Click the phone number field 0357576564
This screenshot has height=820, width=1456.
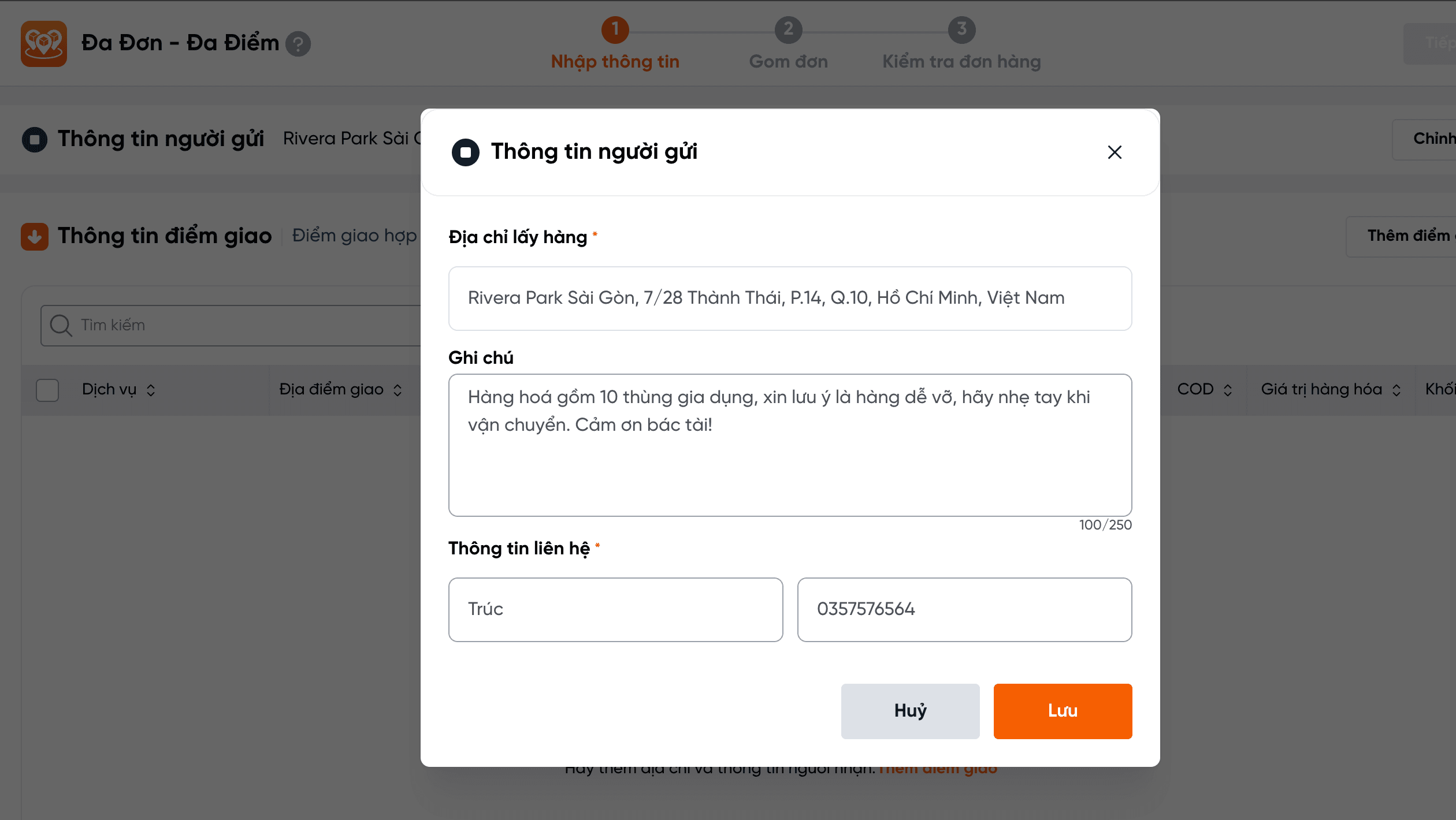click(x=964, y=609)
